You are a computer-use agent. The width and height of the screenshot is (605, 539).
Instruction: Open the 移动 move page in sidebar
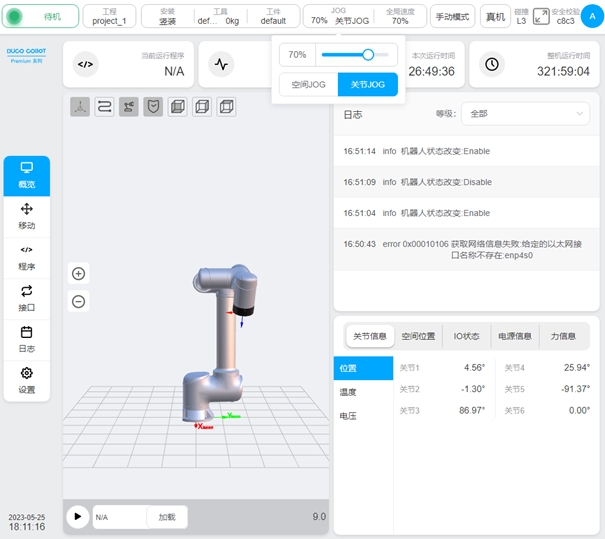click(x=27, y=216)
